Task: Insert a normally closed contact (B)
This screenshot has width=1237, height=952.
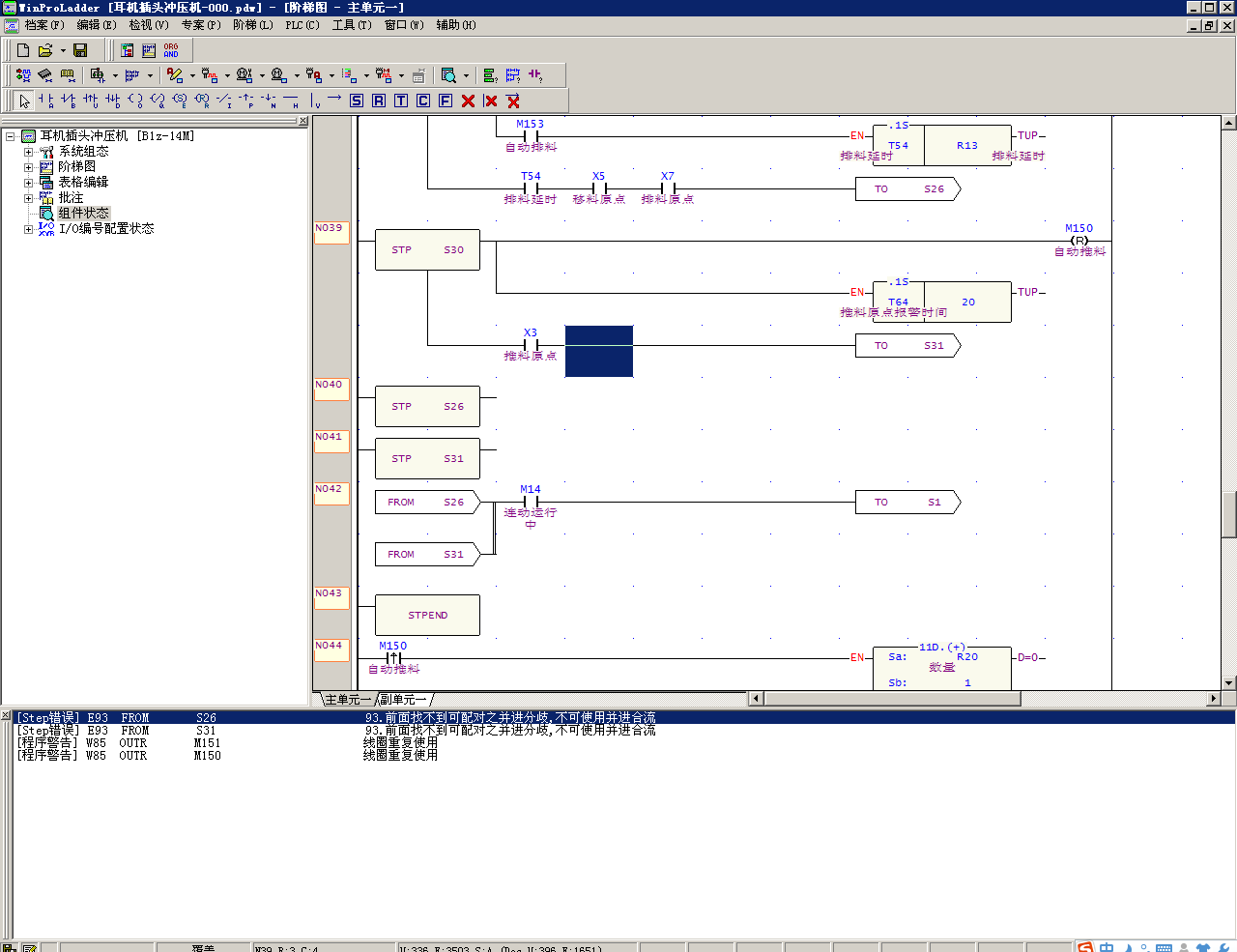Action: pos(68,101)
